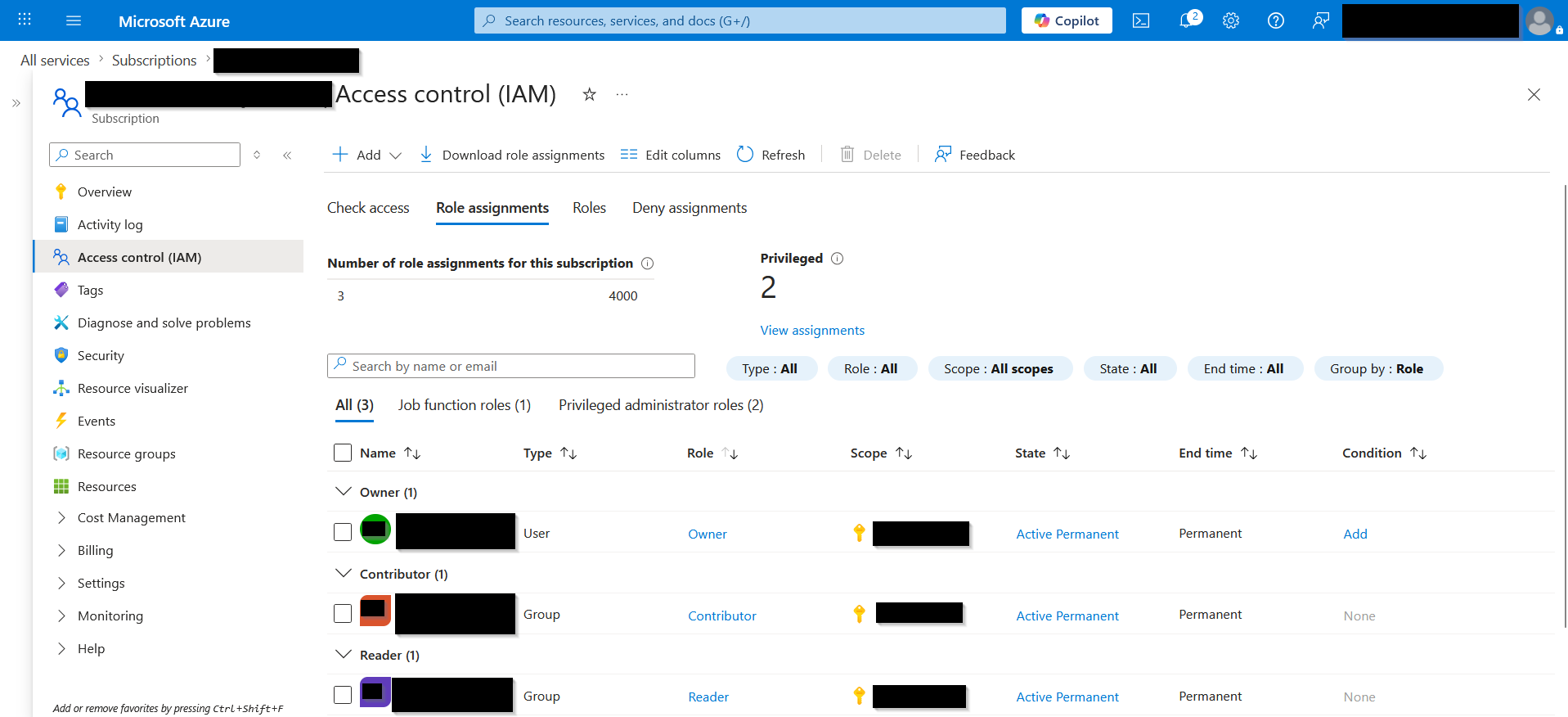Open portal settings gear
The height and width of the screenshot is (717, 1568).
pyautogui.click(x=1231, y=20)
